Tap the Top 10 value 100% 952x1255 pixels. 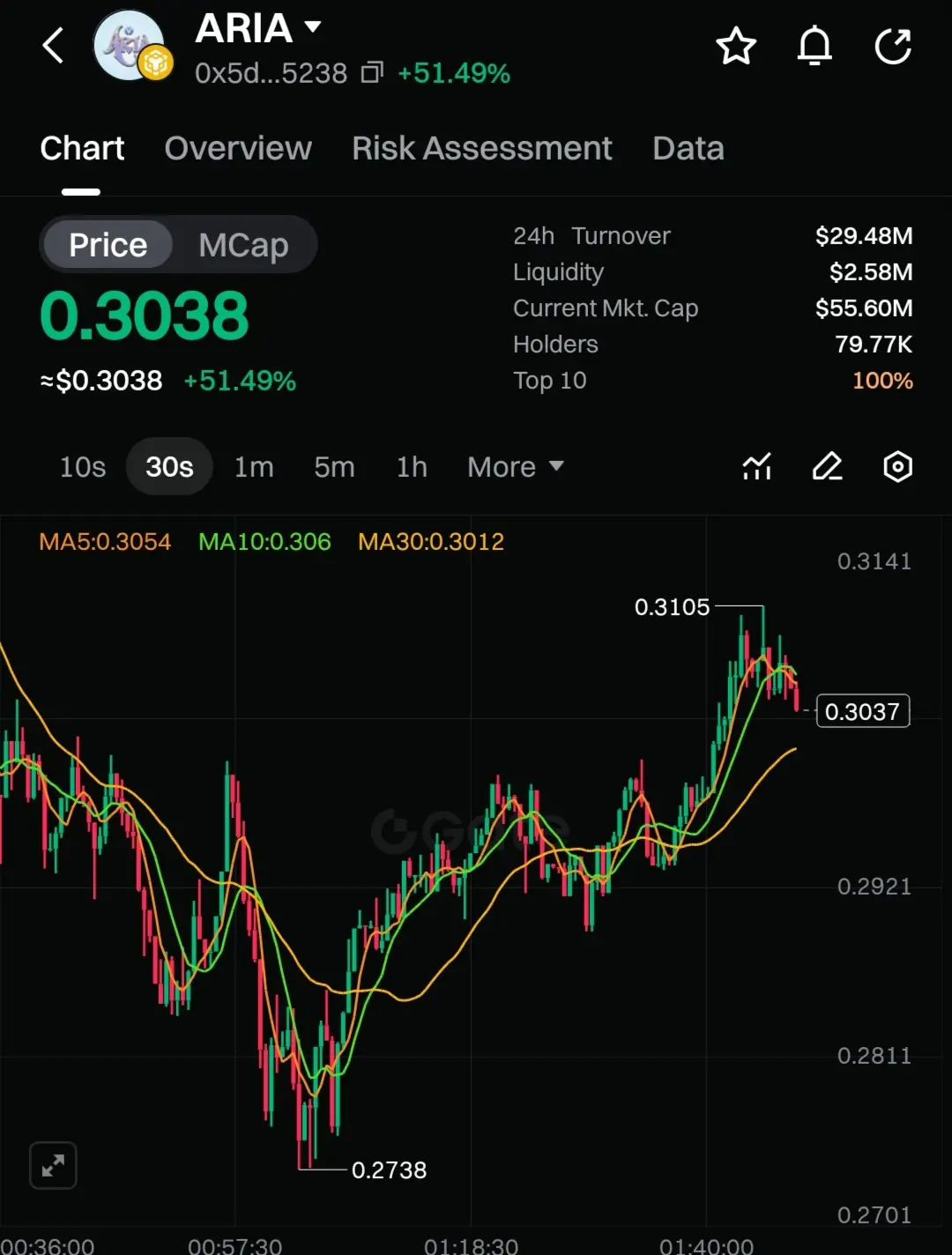(882, 380)
